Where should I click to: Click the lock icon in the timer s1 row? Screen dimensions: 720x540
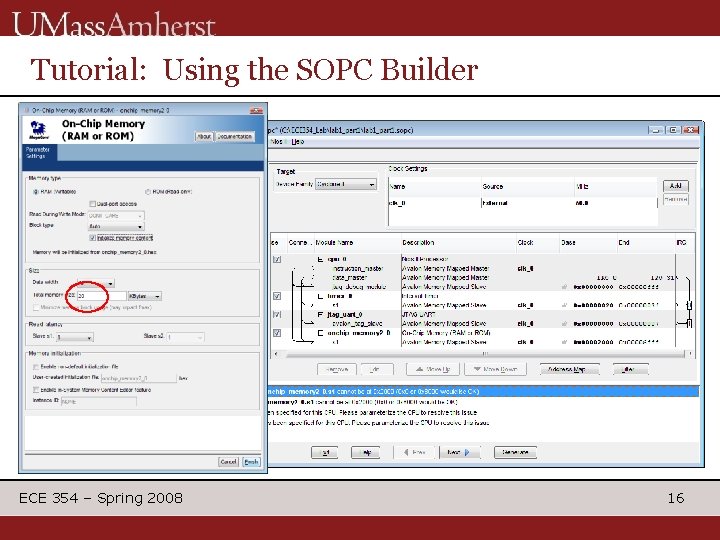point(565,305)
